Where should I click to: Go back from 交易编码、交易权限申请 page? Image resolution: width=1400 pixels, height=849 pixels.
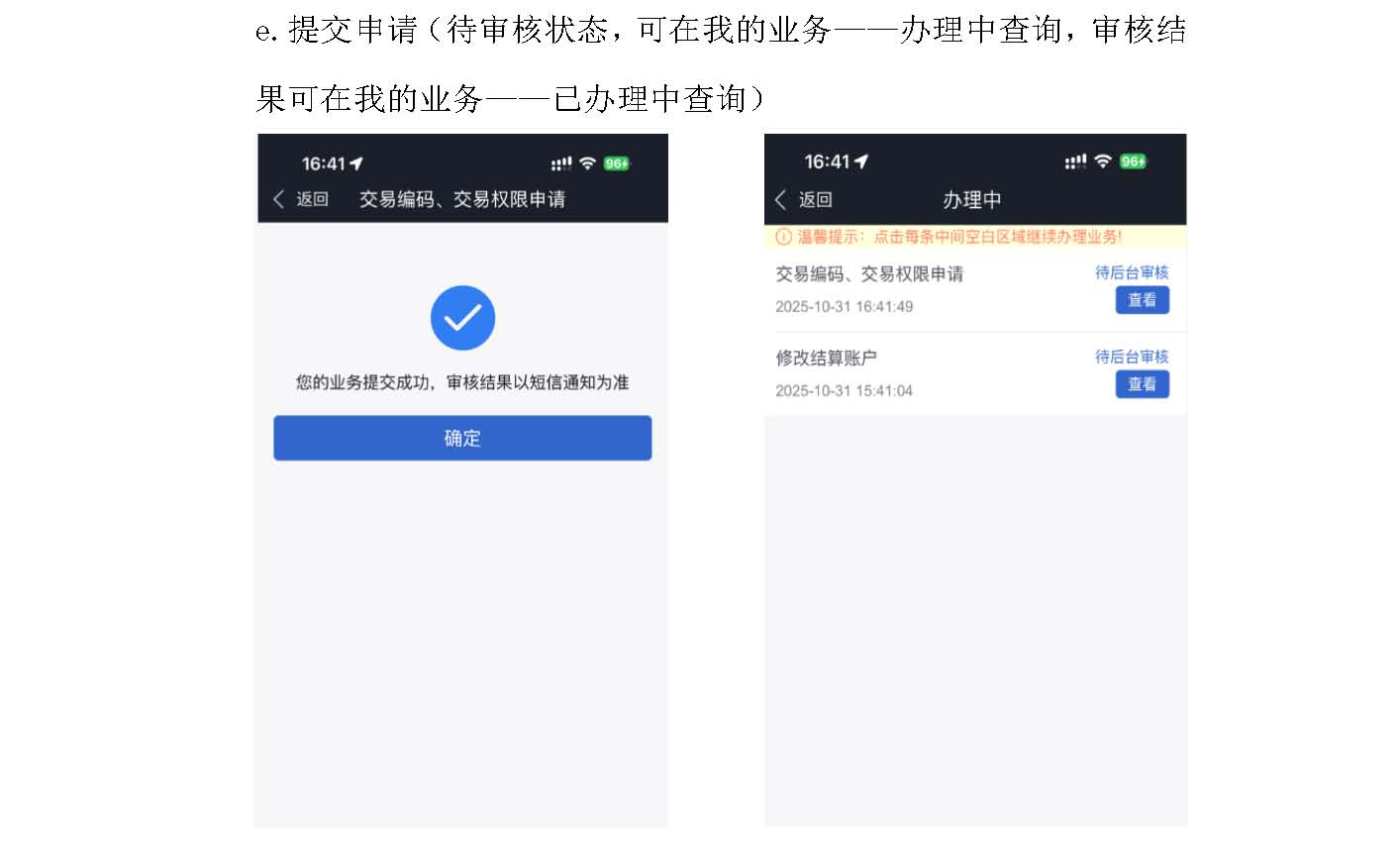point(301,199)
